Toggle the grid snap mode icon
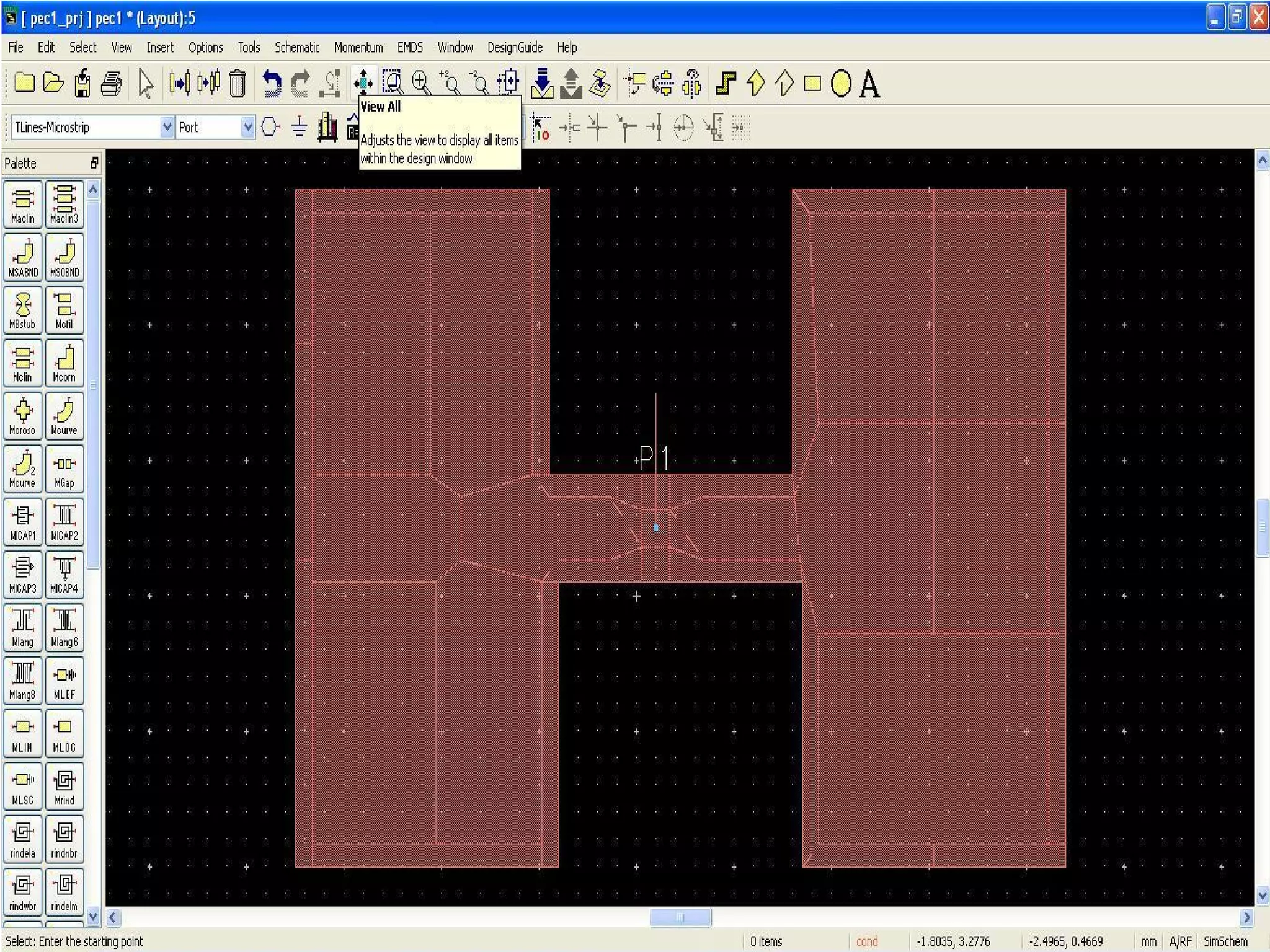The height and width of the screenshot is (952, 1270). (741, 128)
